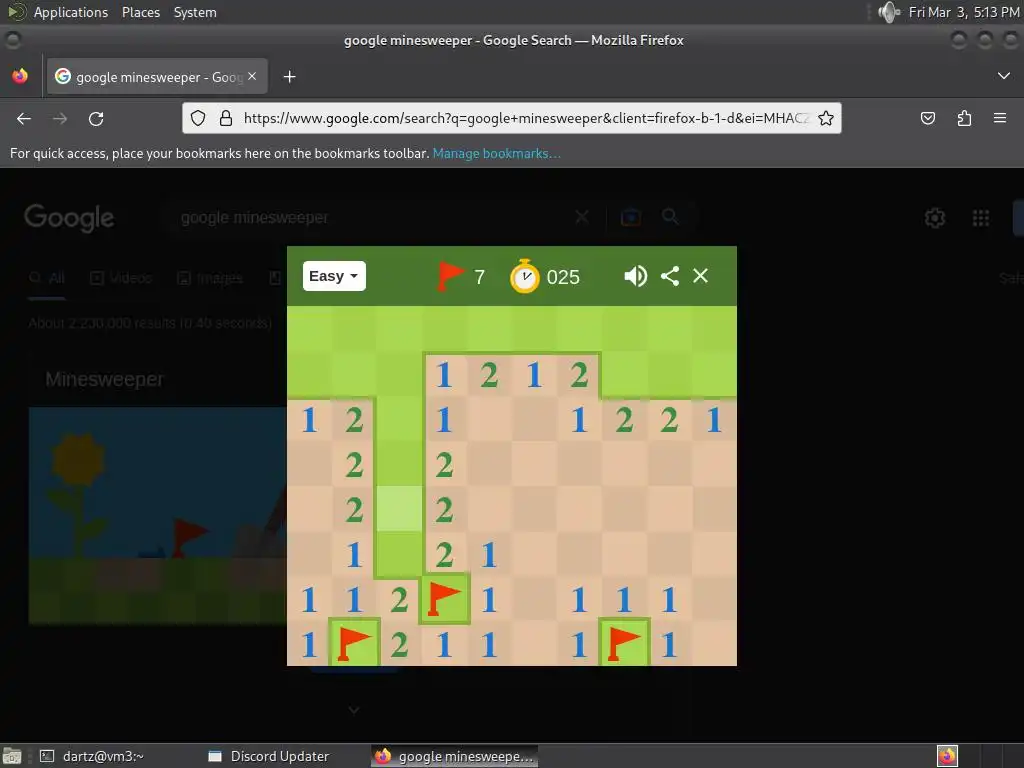Screen dimensions: 1024x768
Task: Reveal the light highlighted green tile
Action: [399, 508]
